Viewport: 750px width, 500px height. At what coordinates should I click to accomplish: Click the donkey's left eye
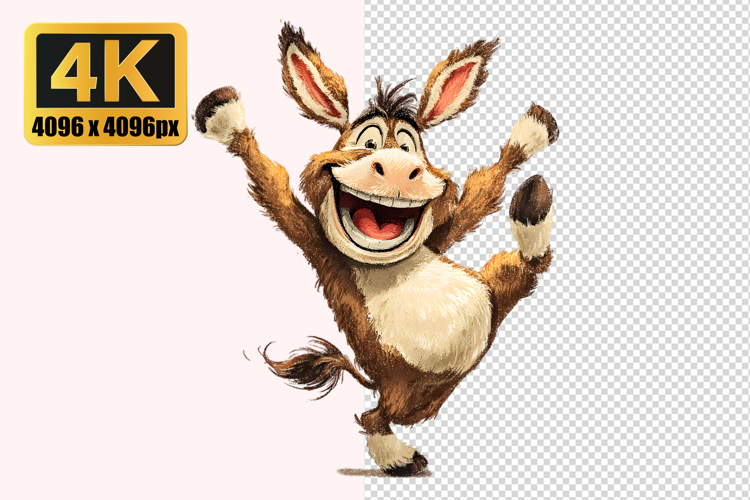[x=369, y=141]
